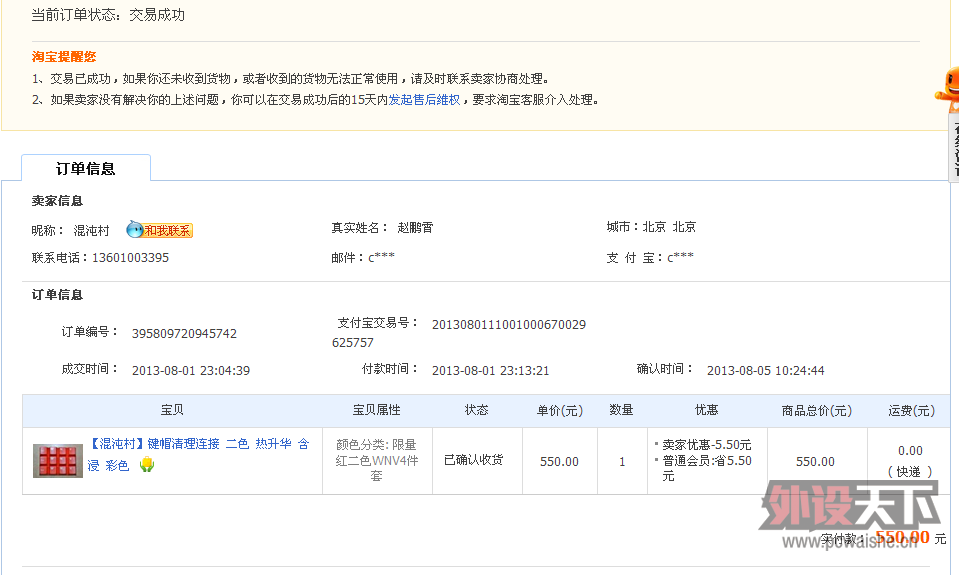Viewport: 959px width, 575px height.
Task: Click the seller nickname 混沌村
Action: (x=91, y=231)
